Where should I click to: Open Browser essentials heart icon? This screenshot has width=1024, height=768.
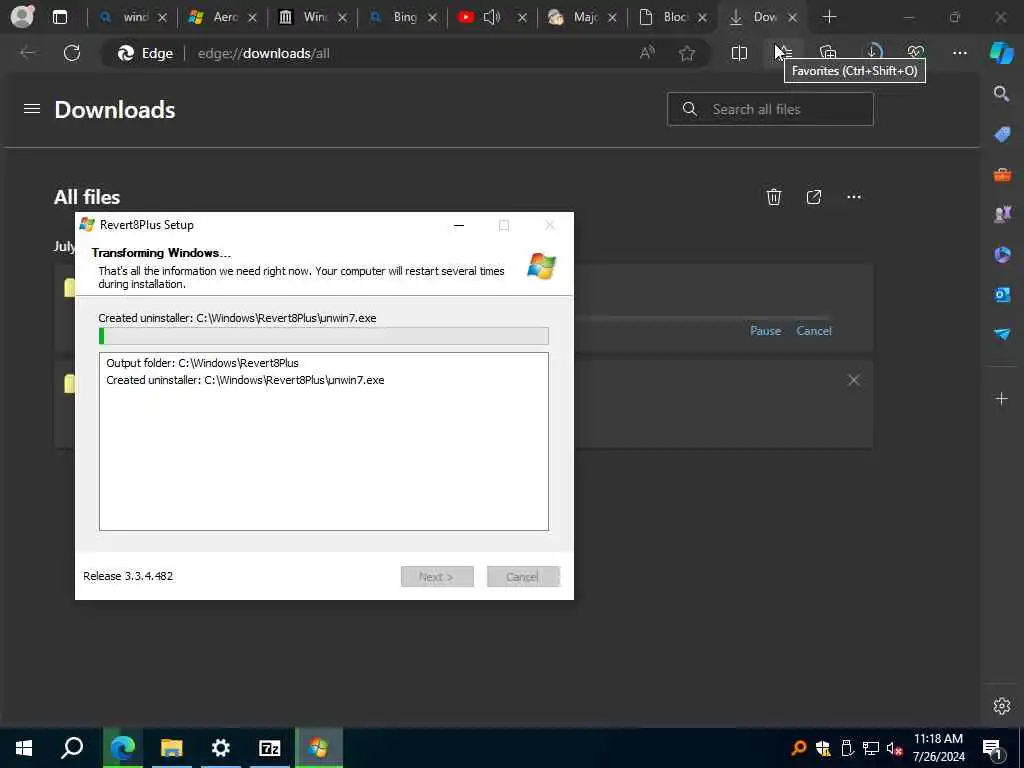pyautogui.click(x=916, y=53)
